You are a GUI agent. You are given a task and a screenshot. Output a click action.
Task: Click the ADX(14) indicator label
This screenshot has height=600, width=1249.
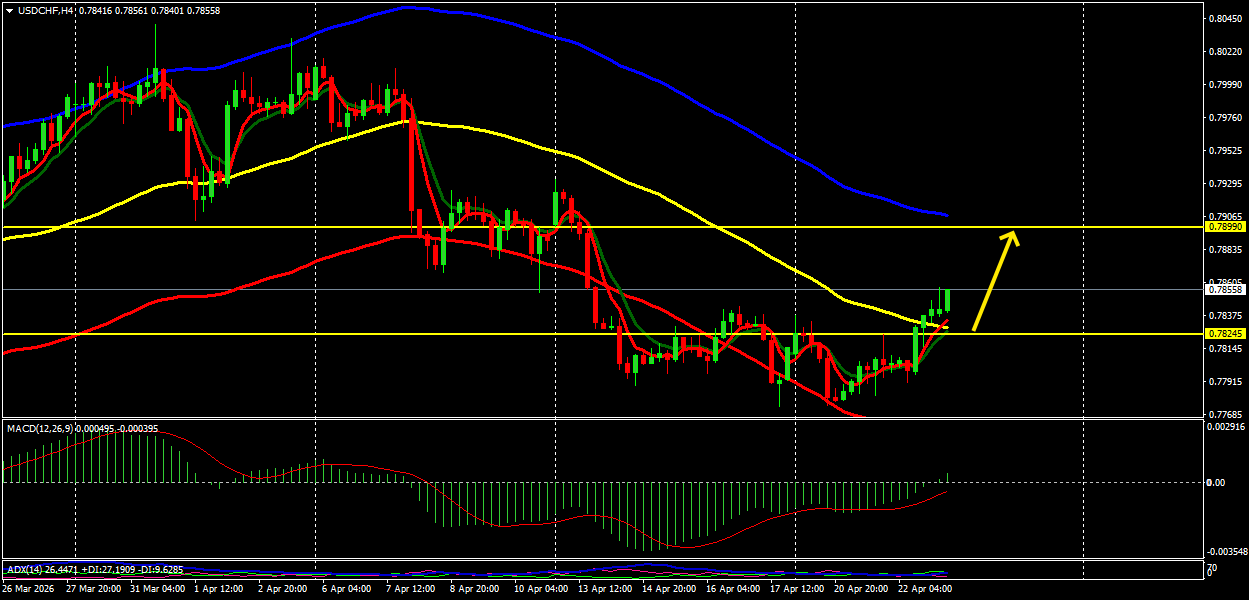[x=20, y=569]
